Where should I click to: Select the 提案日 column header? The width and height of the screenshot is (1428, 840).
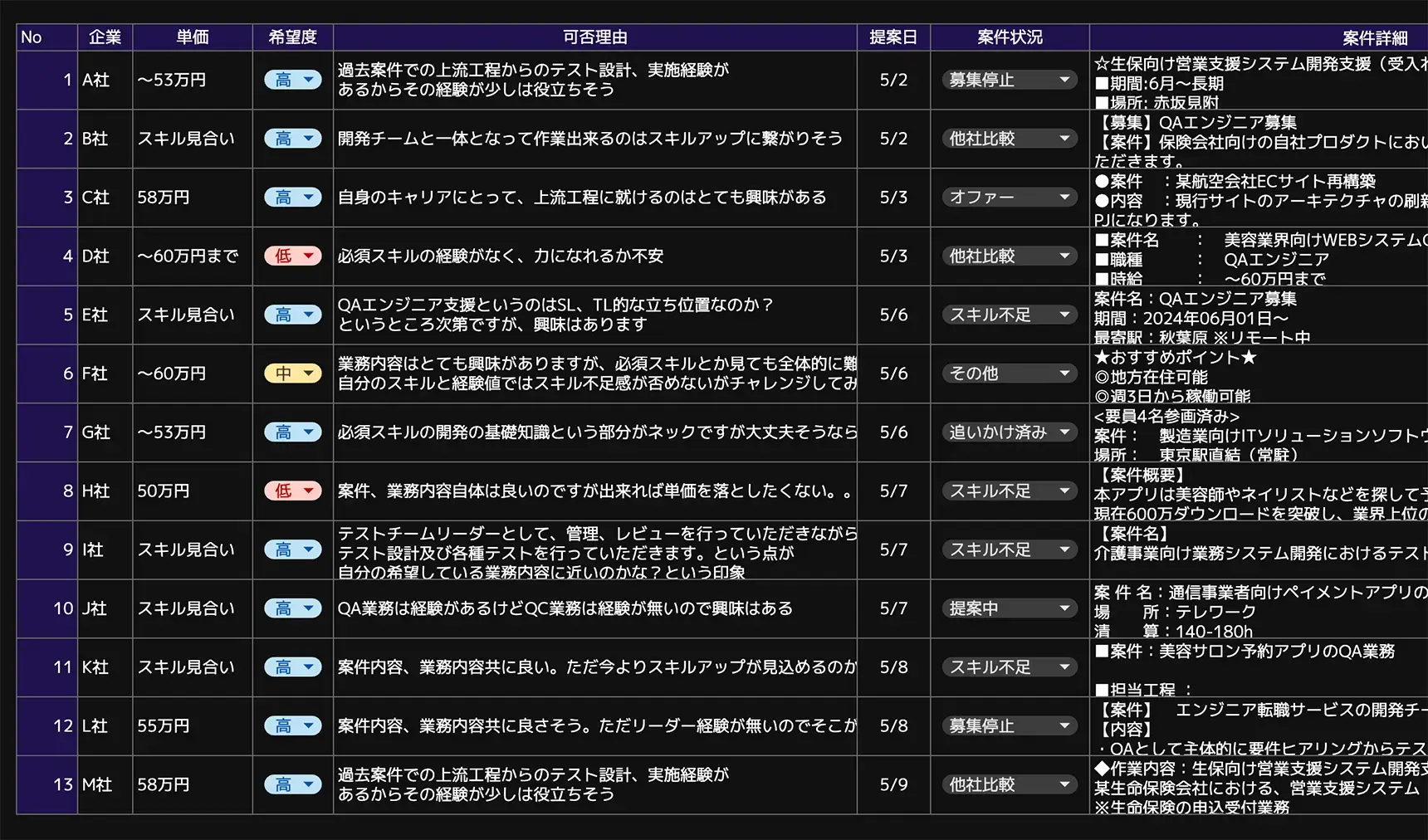click(893, 37)
